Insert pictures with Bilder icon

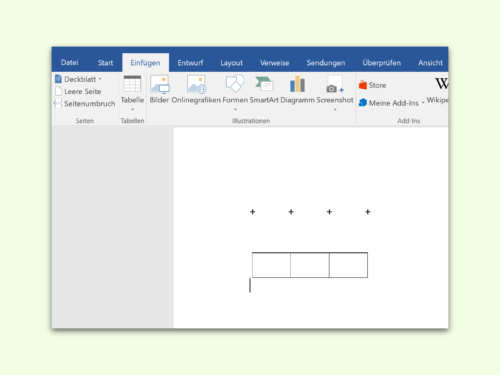pyautogui.click(x=160, y=84)
